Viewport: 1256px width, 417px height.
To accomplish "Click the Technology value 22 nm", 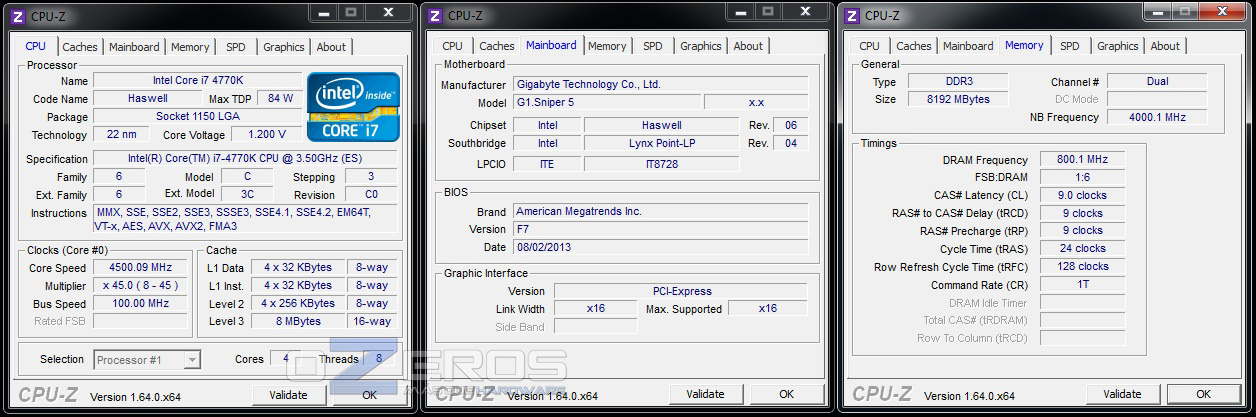I will [122, 135].
